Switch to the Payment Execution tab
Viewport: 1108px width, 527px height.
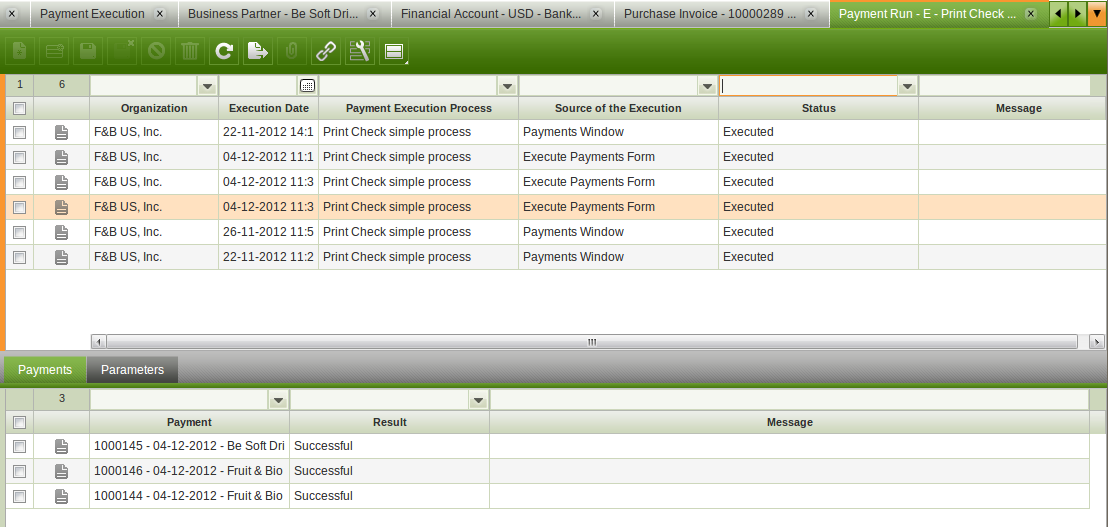click(92, 14)
